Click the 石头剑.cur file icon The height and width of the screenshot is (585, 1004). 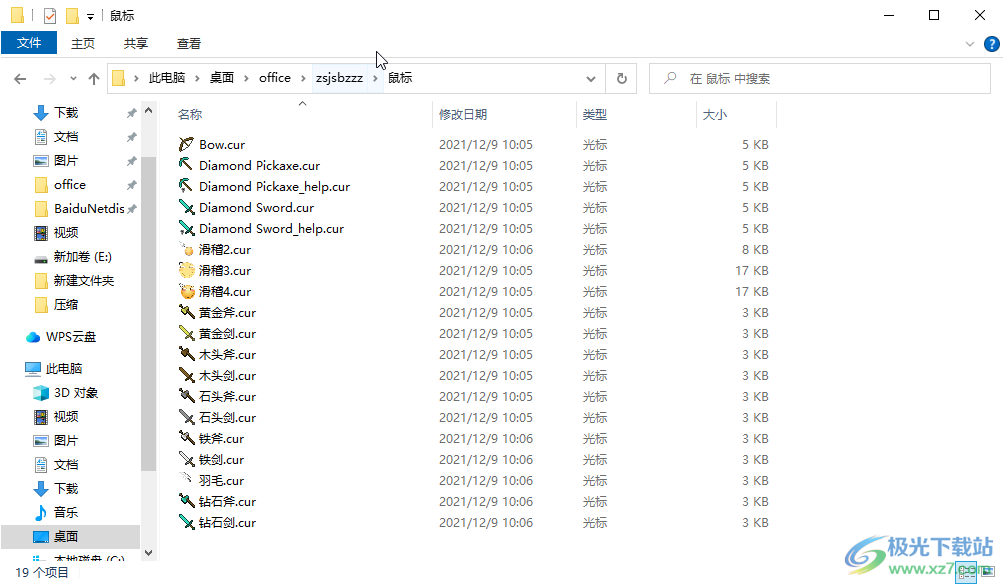[186, 418]
